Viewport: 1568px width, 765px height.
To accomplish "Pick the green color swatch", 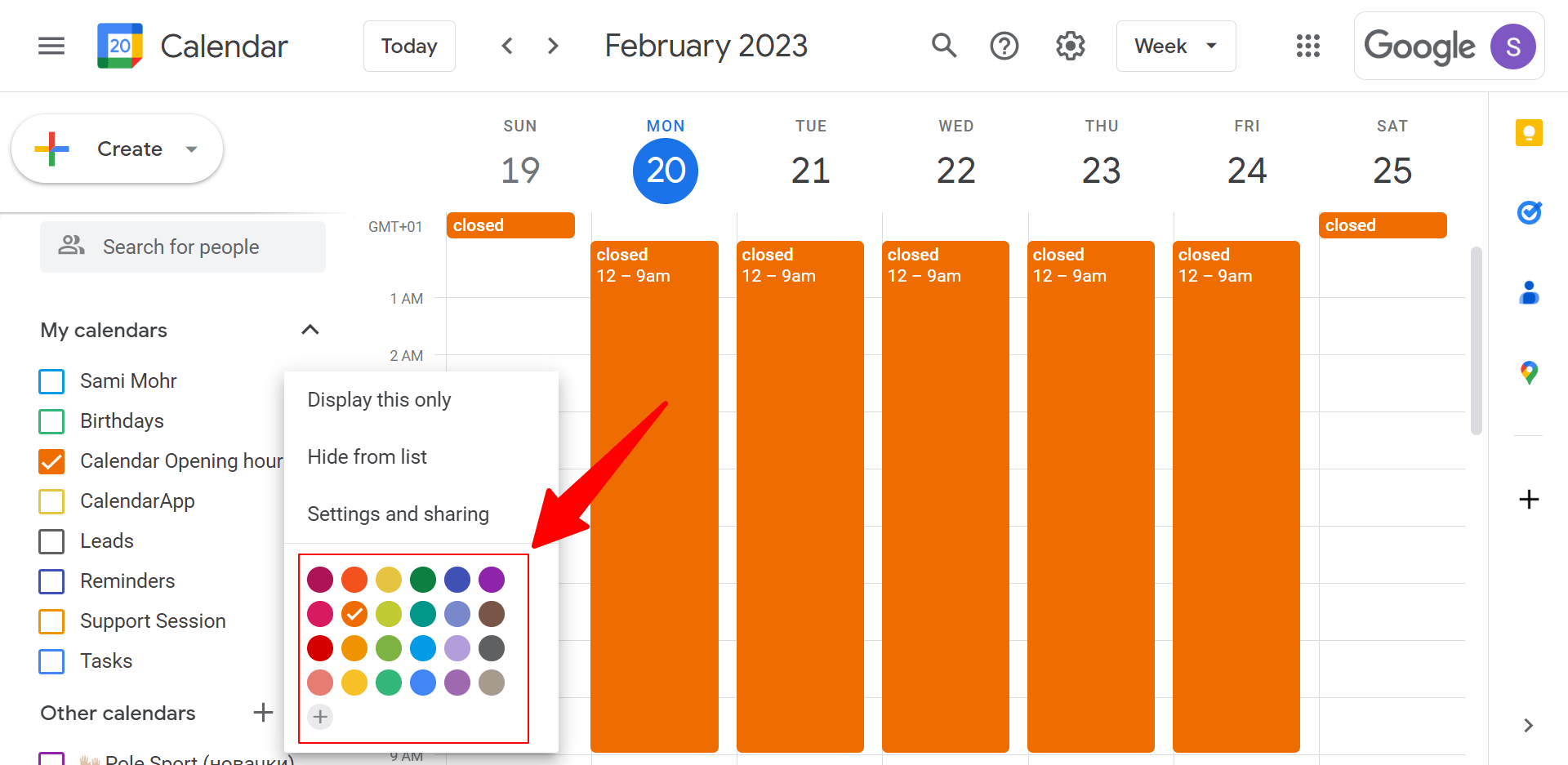I will point(422,580).
